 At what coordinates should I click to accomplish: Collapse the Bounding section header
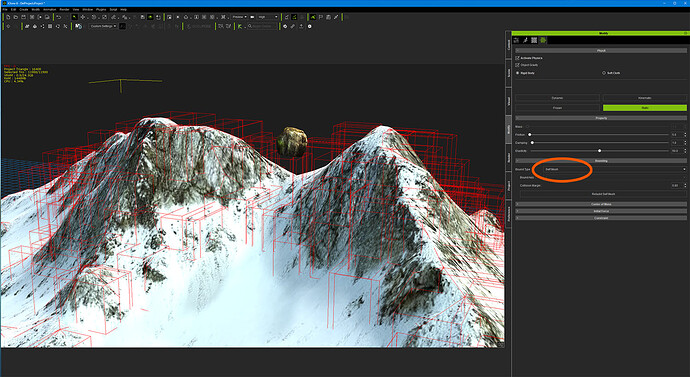click(x=601, y=161)
